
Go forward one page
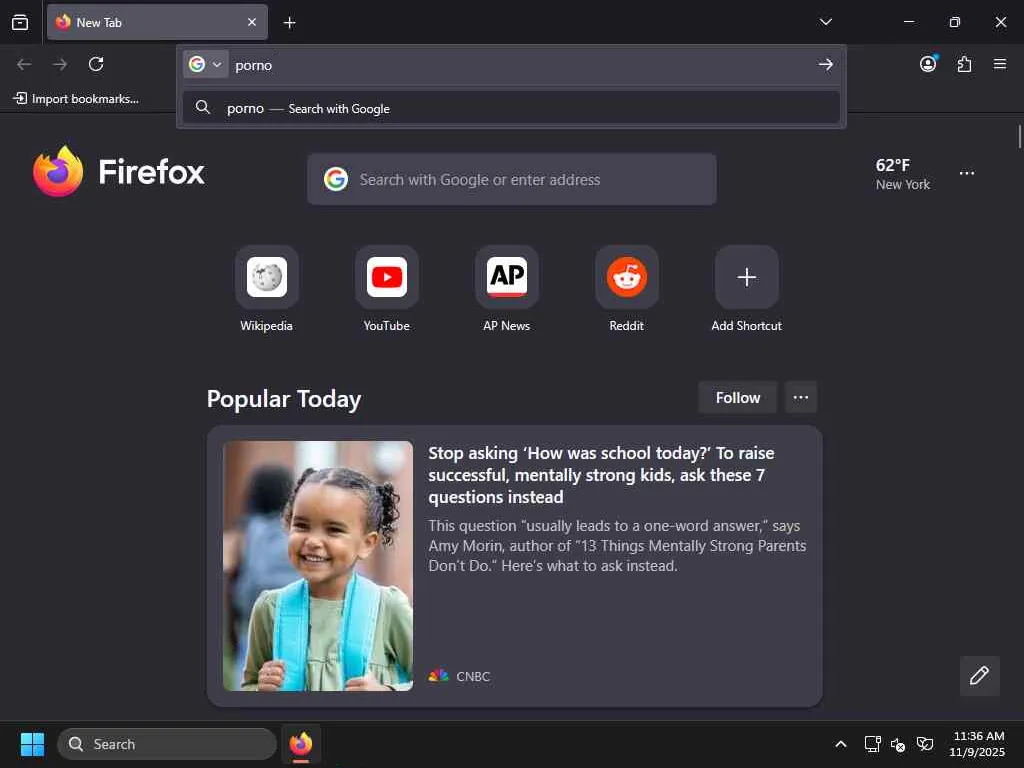pyautogui.click(x=60, y=64)
